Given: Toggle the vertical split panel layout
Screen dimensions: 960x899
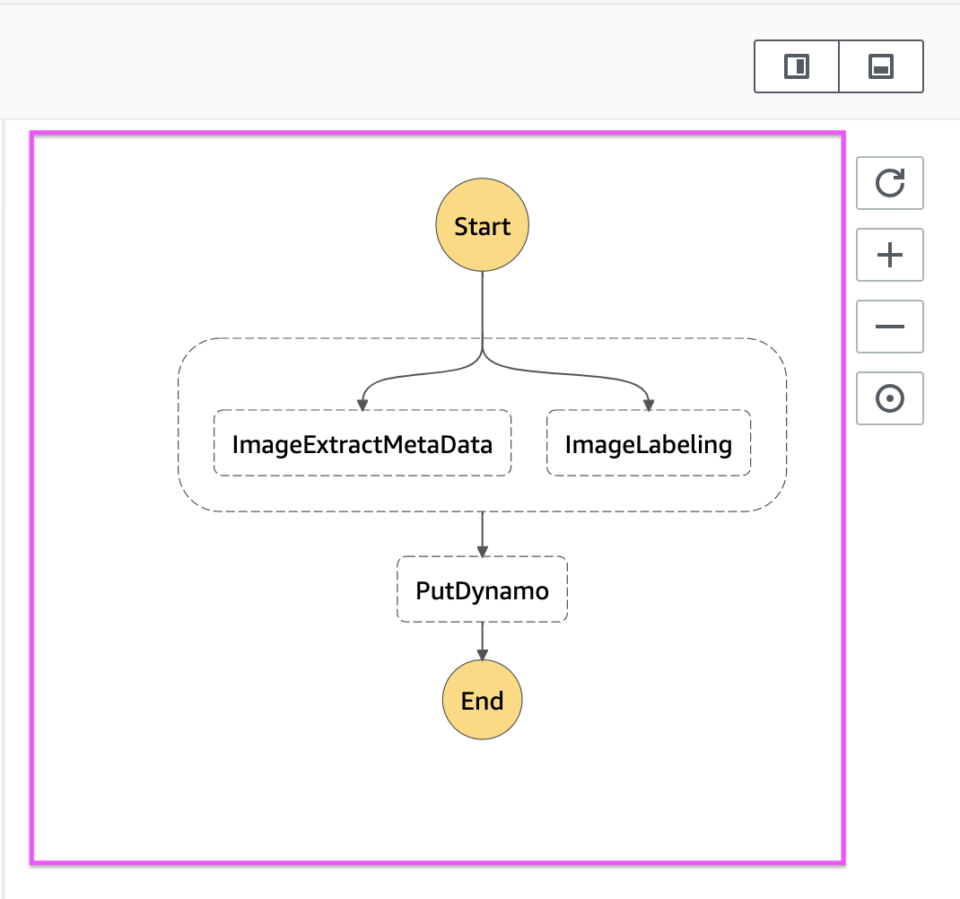Looking at the screenshot, I should pyautogui.click(x=795, y=66).
